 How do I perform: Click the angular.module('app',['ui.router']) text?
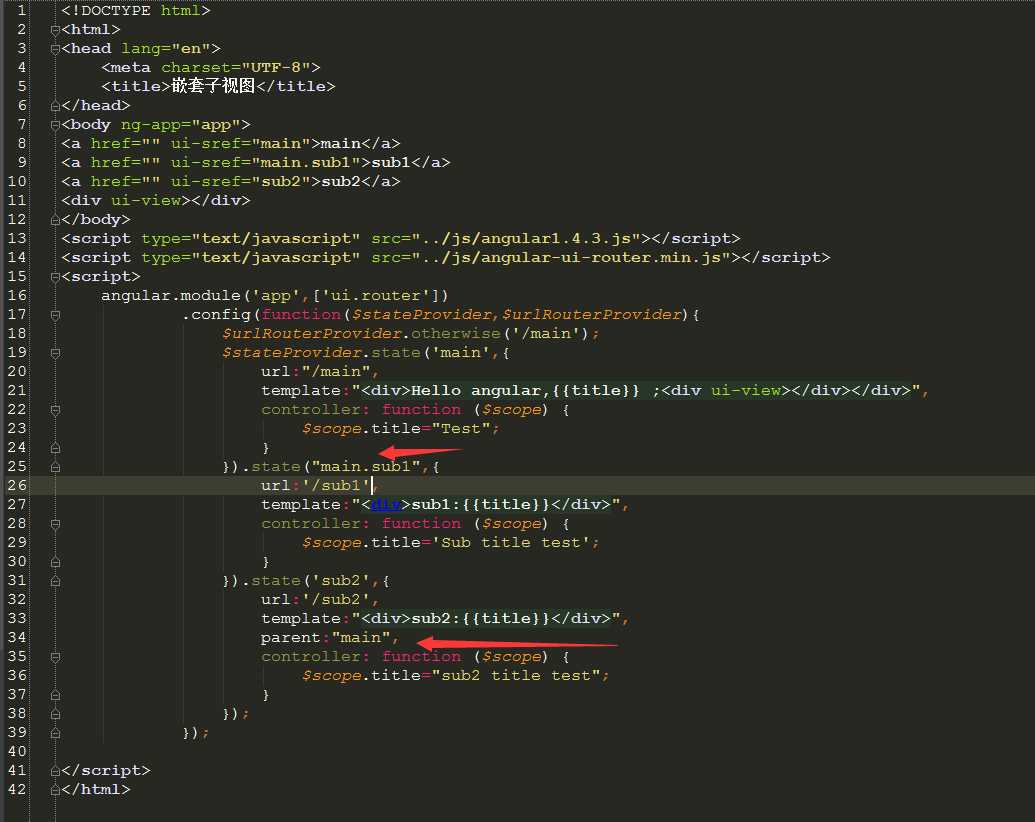coord(275,295)
